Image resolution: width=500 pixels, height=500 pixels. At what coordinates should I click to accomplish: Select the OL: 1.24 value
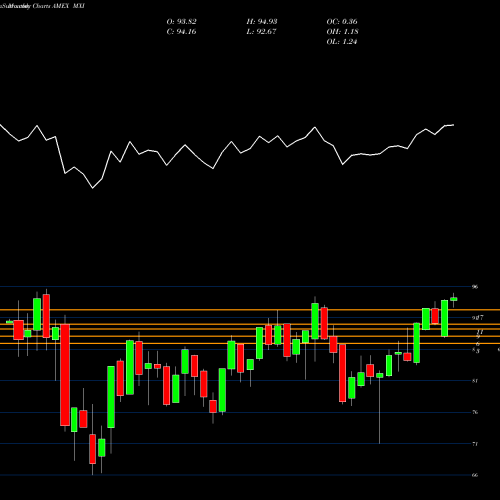(342, 42)
